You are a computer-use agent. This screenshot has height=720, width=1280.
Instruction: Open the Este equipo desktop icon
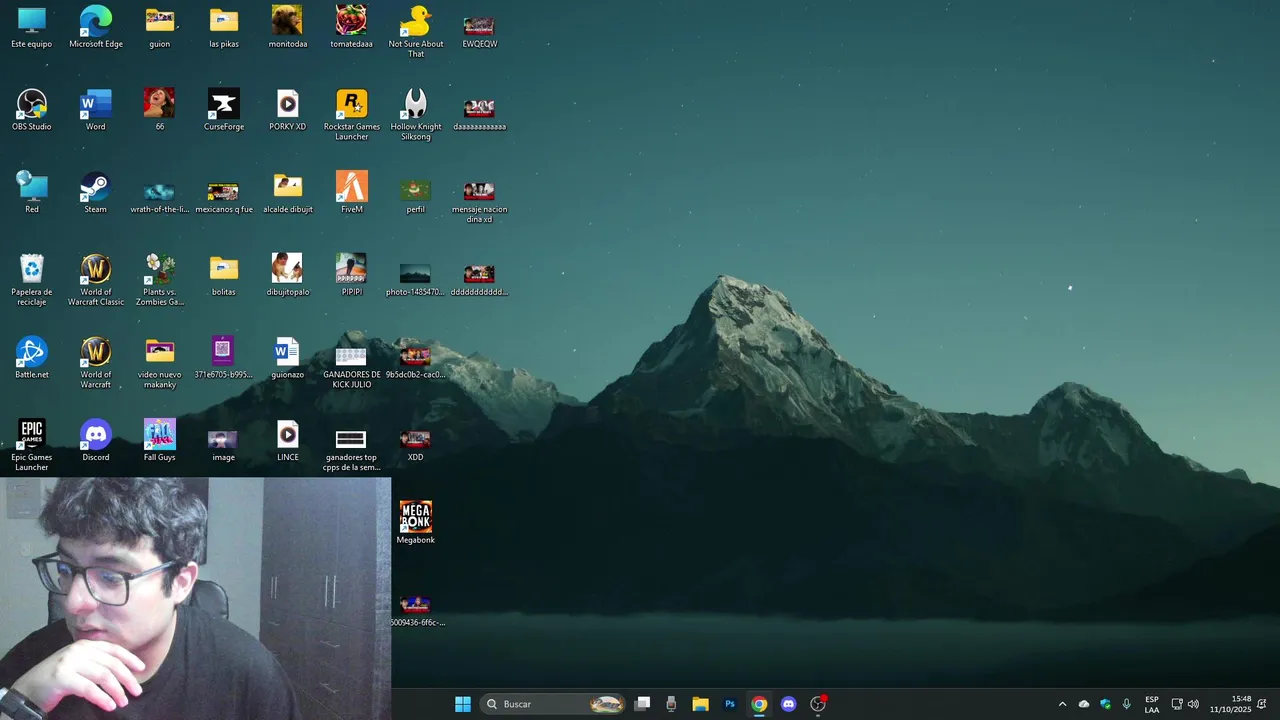tap(32, 27)
